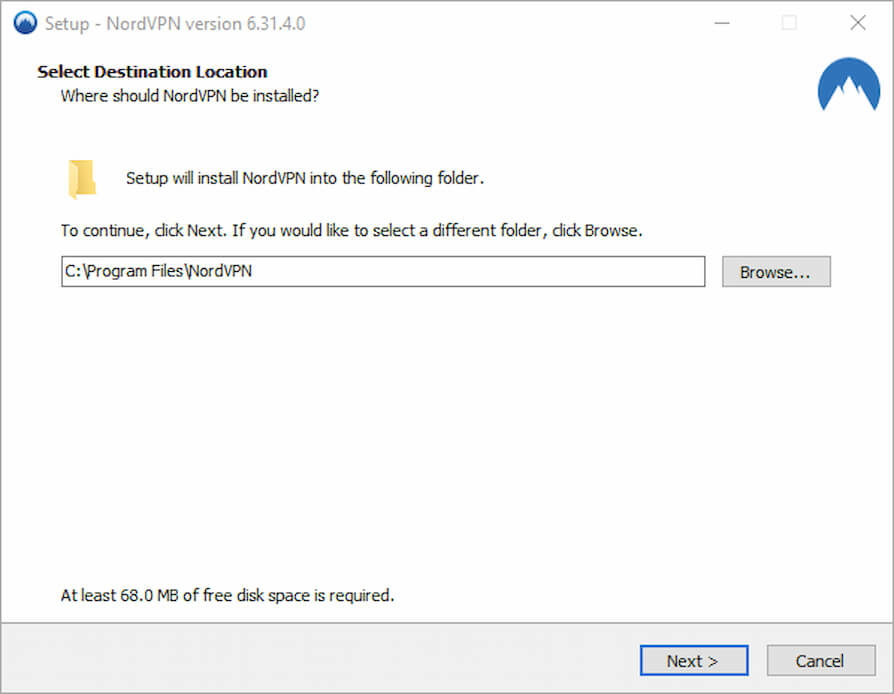Click the "To continue, click Next" instruction text
Image resolution: width=894 pixels, height=694 pixels.
tap(352, 230)
